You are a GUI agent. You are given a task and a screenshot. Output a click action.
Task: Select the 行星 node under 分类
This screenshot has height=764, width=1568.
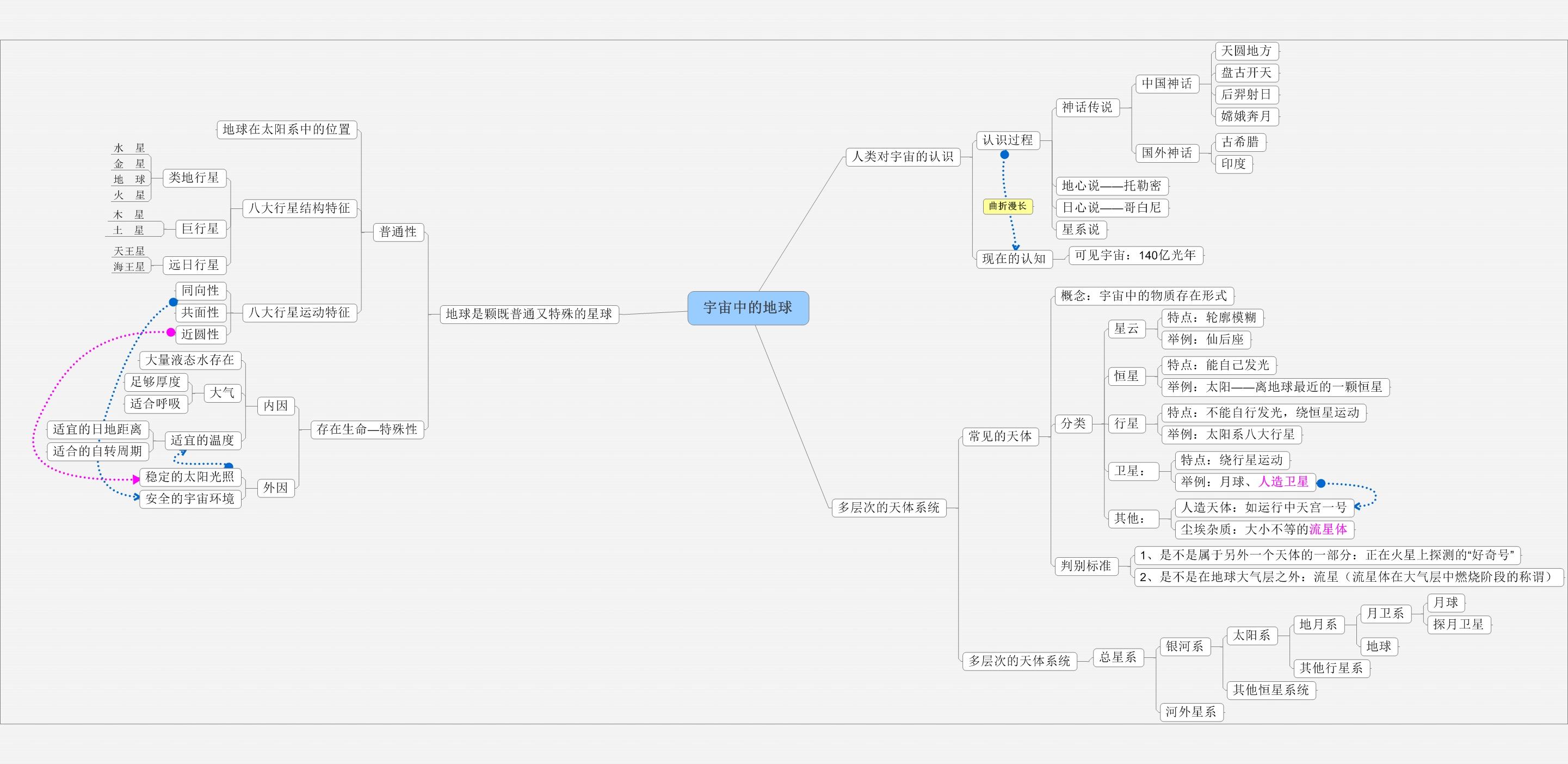(x=1127, y=424)
